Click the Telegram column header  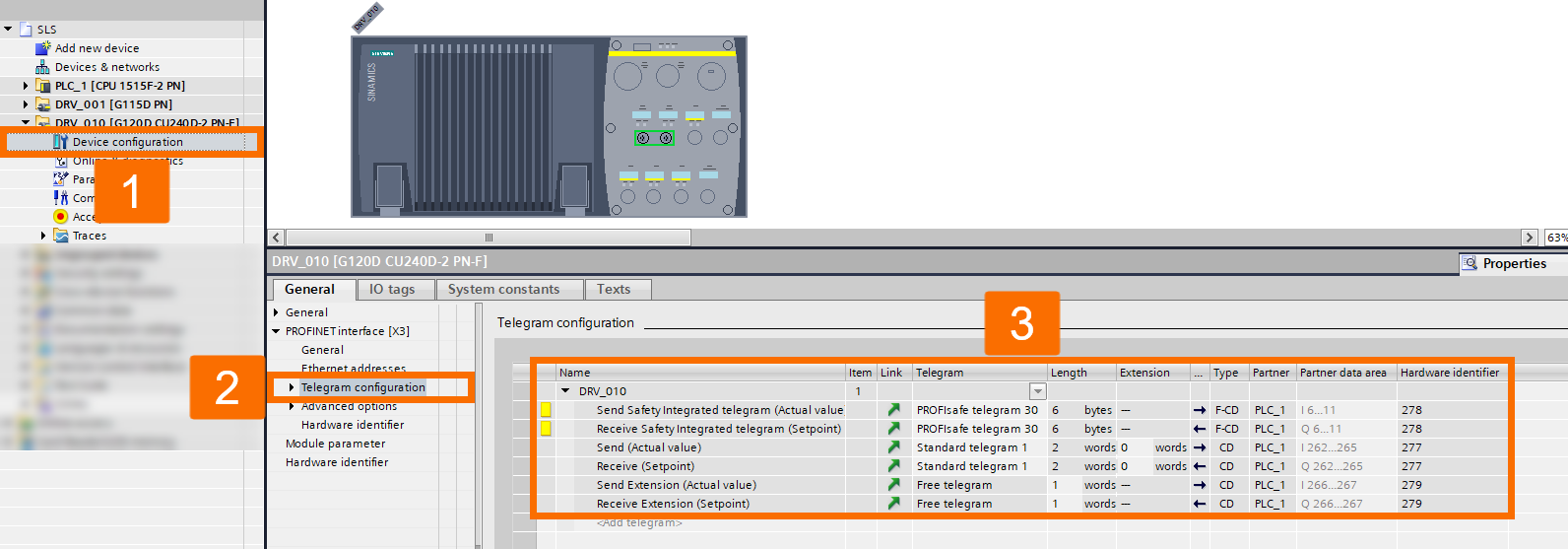(979, 373)
